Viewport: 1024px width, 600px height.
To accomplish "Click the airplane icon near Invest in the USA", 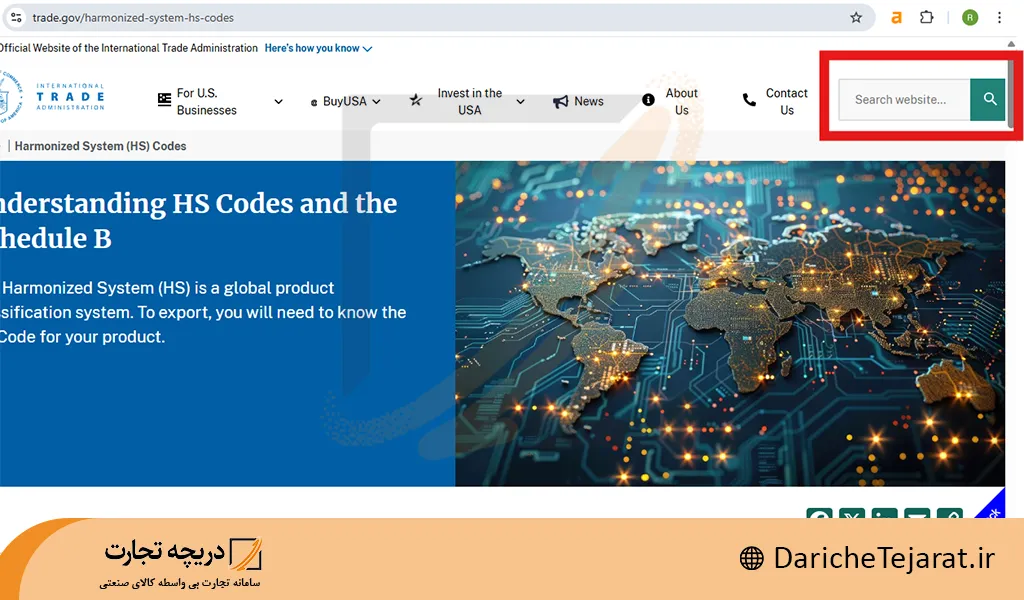I will pos(415,100).
